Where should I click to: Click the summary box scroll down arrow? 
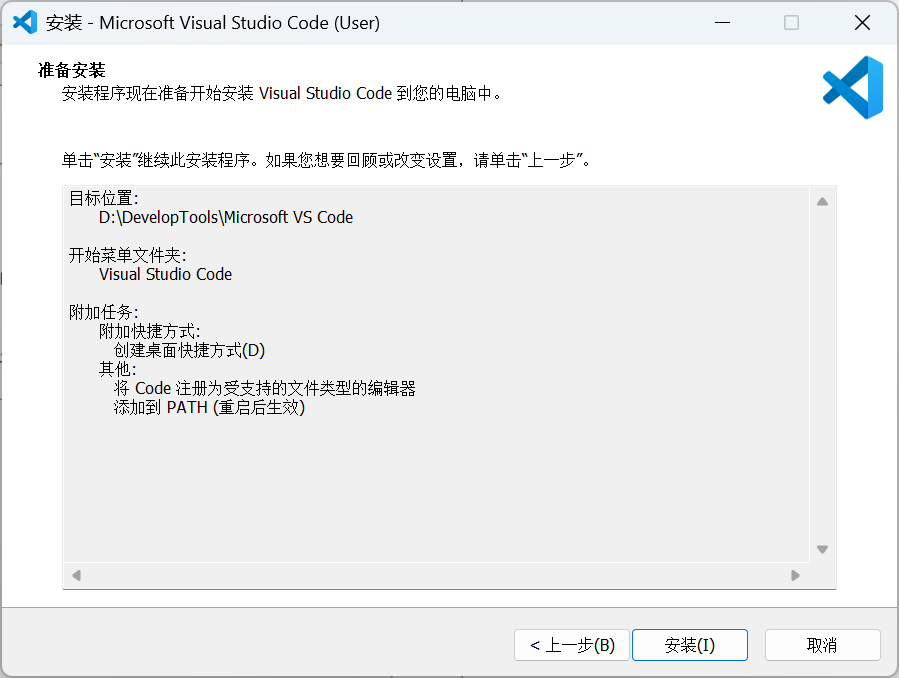click(x=822, y=549)
